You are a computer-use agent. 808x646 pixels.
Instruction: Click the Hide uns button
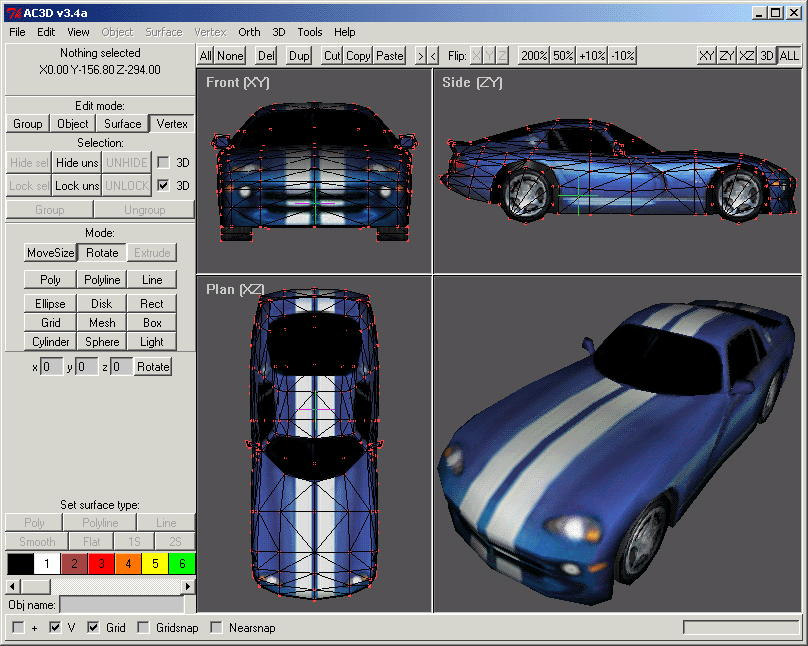[76, 163]
